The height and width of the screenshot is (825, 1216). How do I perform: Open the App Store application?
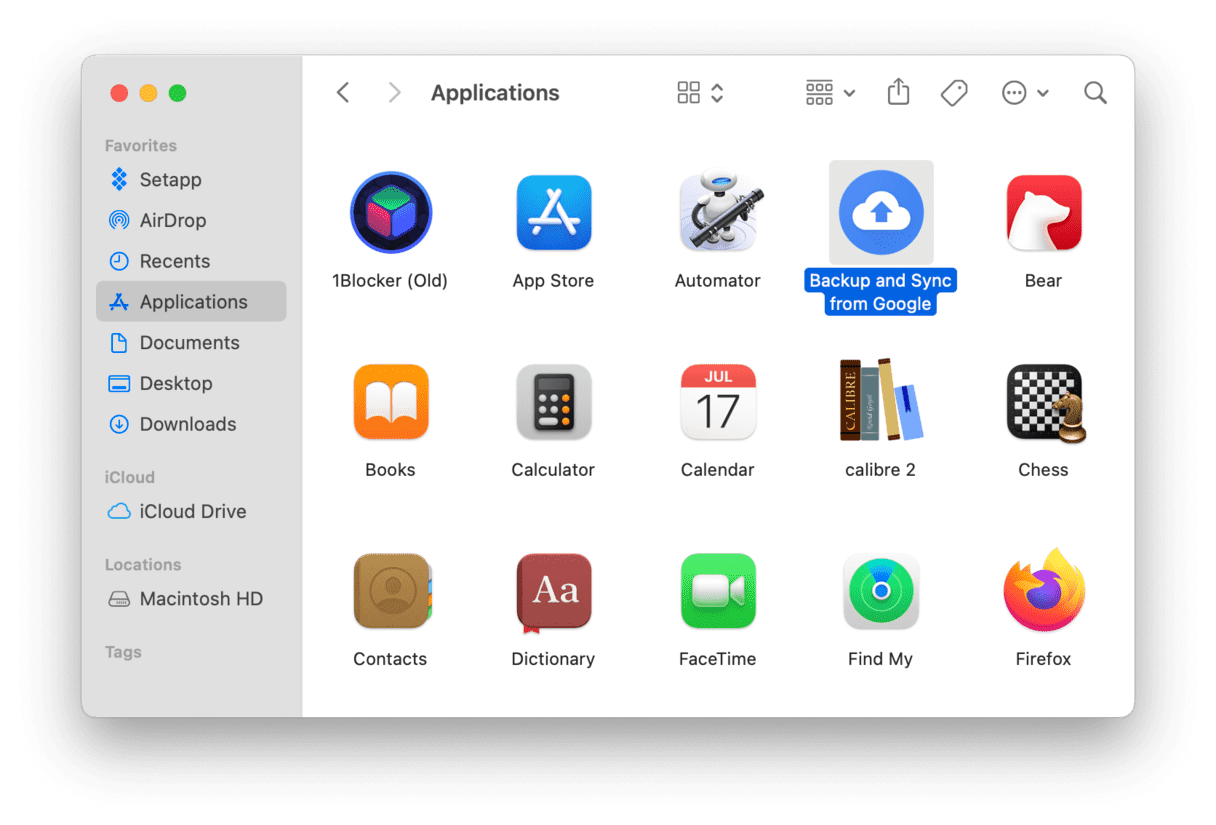(x=553, y=212)
